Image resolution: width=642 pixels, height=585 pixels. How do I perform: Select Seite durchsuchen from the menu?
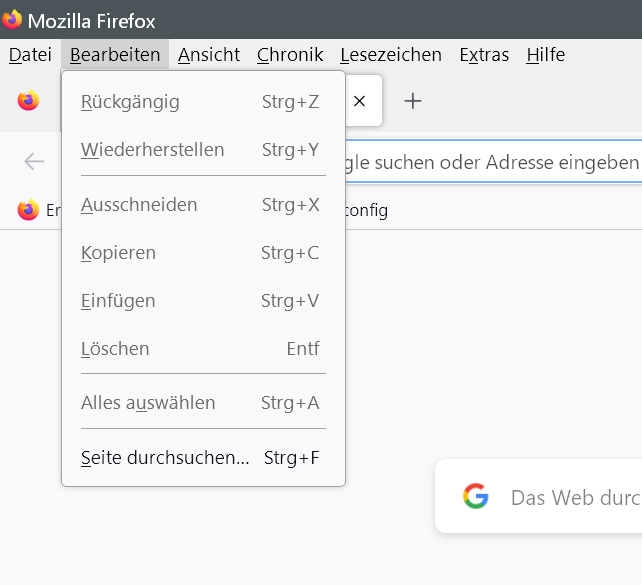click(165, 458)
